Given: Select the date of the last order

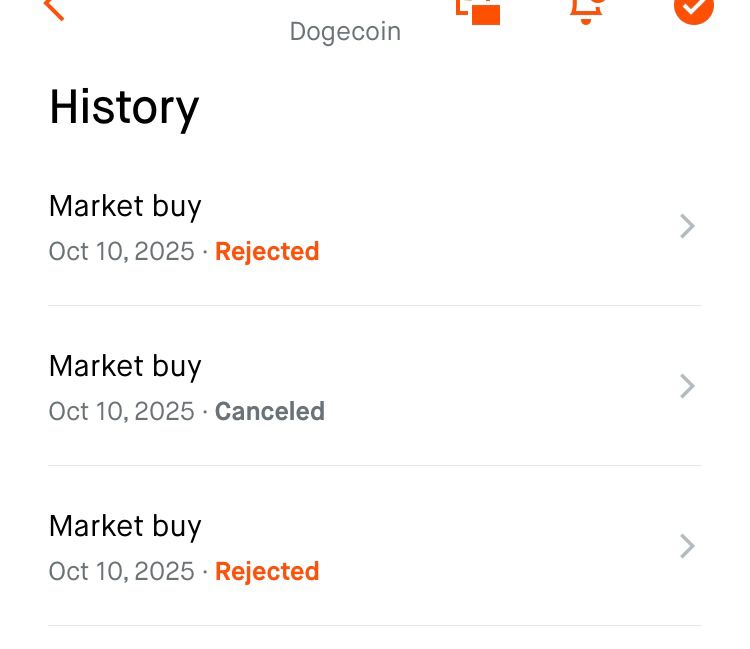Looking at the screenshot, I should click(x=121, y=572).
